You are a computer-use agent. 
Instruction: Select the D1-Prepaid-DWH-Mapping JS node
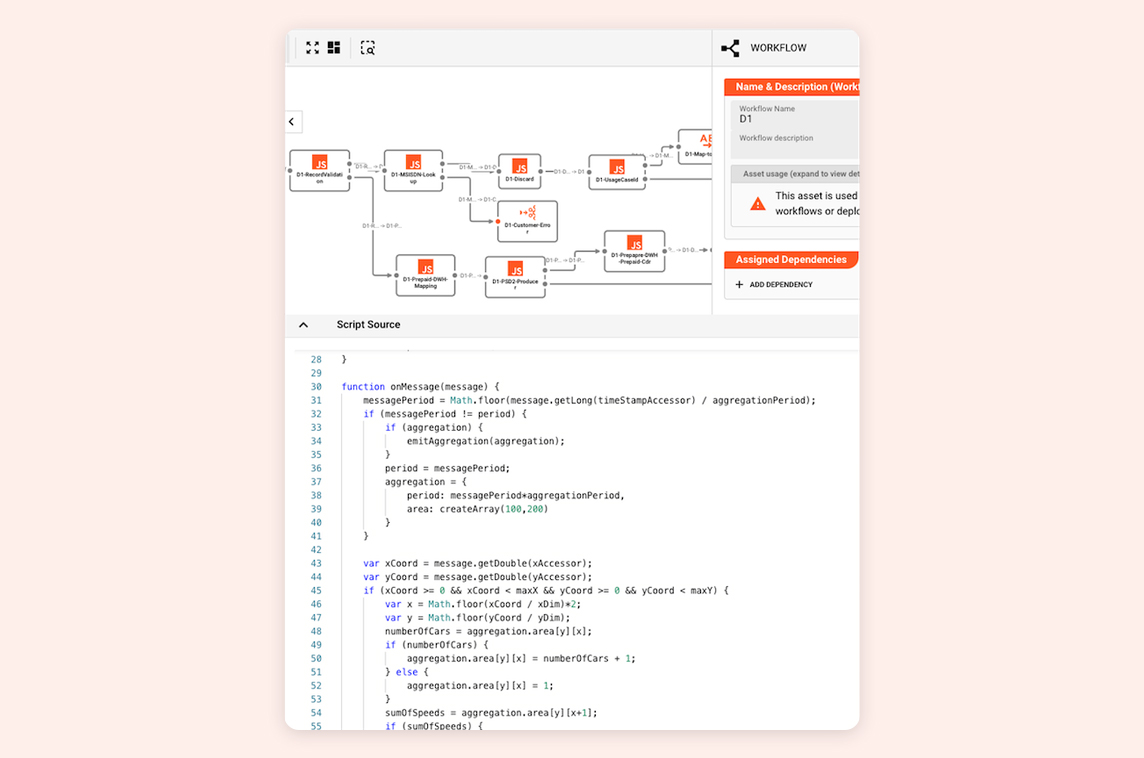(x=425, y=275)
